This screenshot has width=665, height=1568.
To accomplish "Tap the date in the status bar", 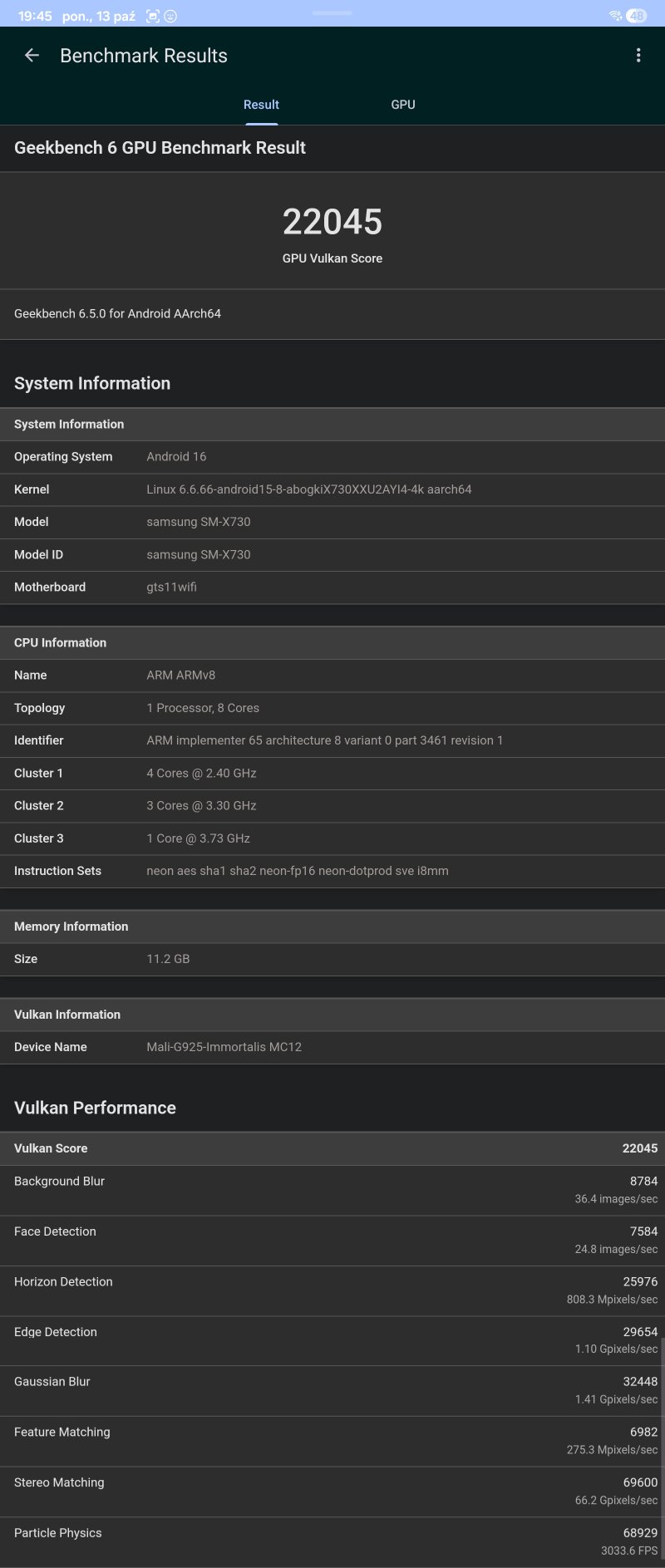I will click(98, 16).
